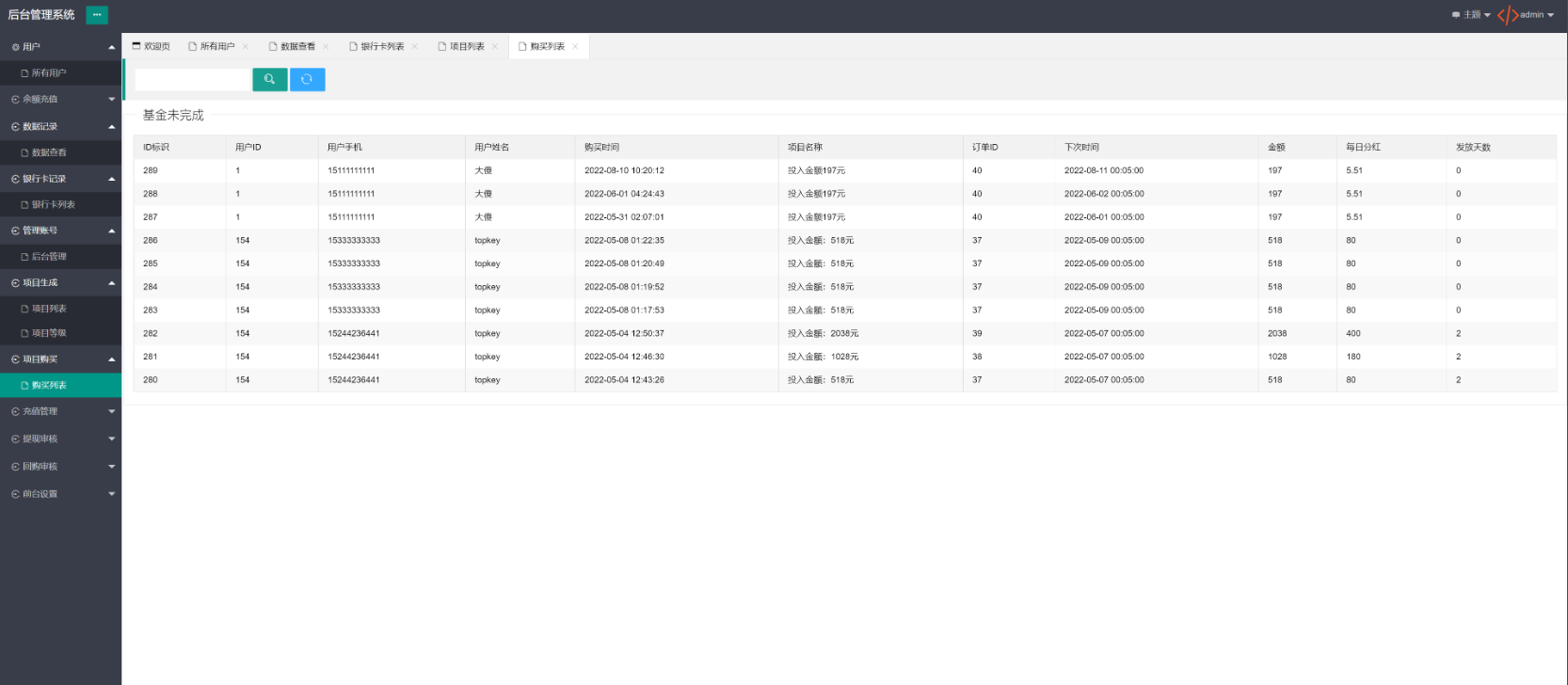This screenshot has height=685, width=1568.
Task: Collapse the 项目生成 sidebar group
Action: (x=60, y=282)
